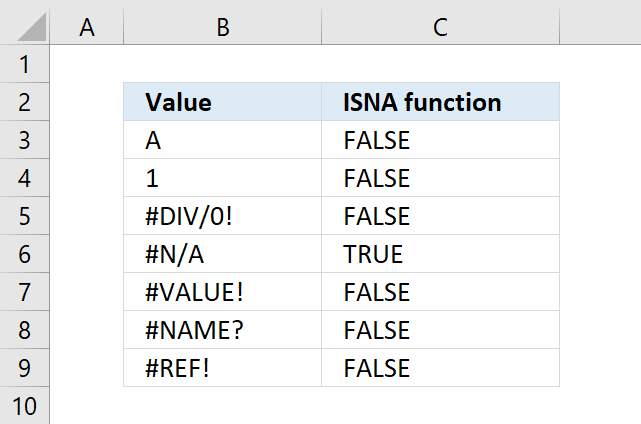Select cell containing #REF!
641x424 pixels.
(223, 368)
